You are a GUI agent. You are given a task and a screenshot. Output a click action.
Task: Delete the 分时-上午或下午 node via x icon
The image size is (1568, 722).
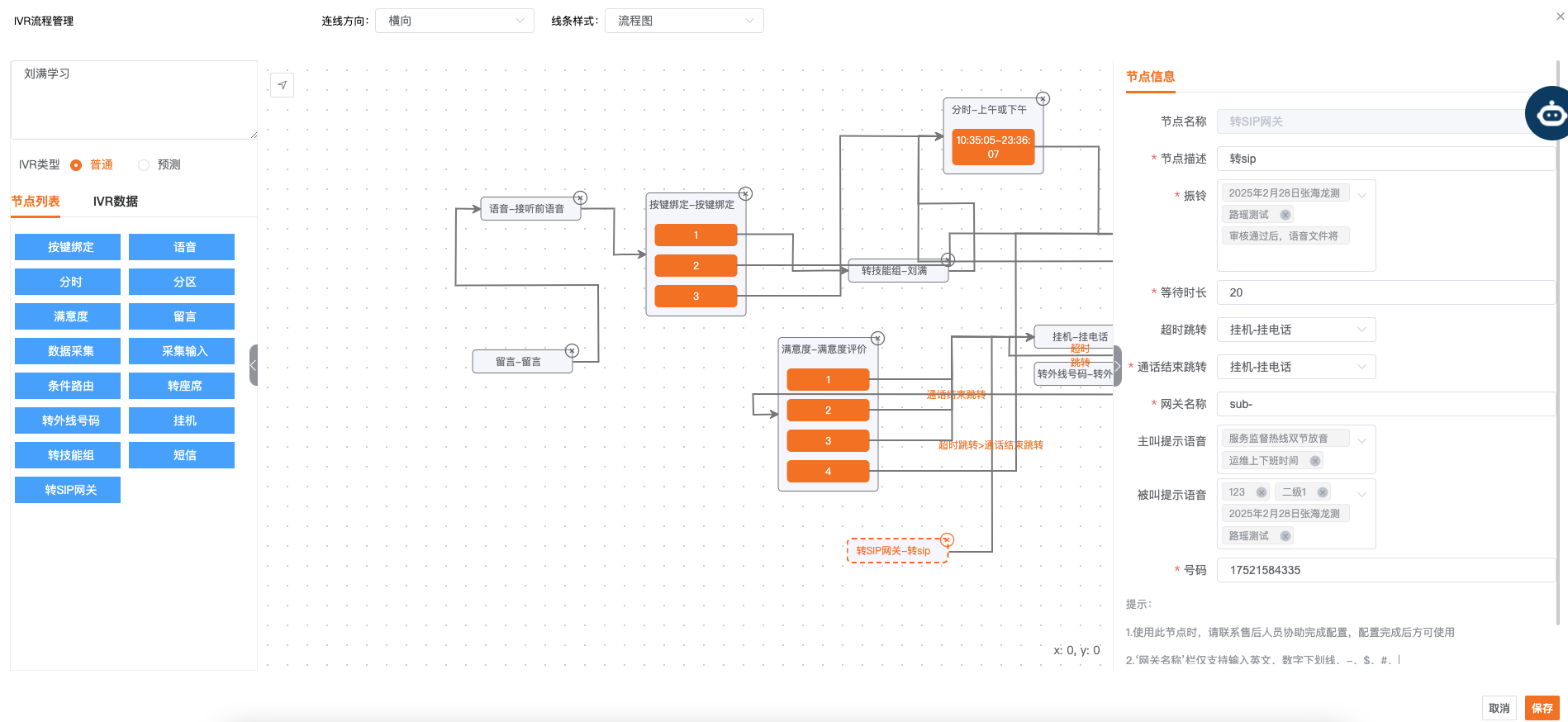(x=1043, y=99)
